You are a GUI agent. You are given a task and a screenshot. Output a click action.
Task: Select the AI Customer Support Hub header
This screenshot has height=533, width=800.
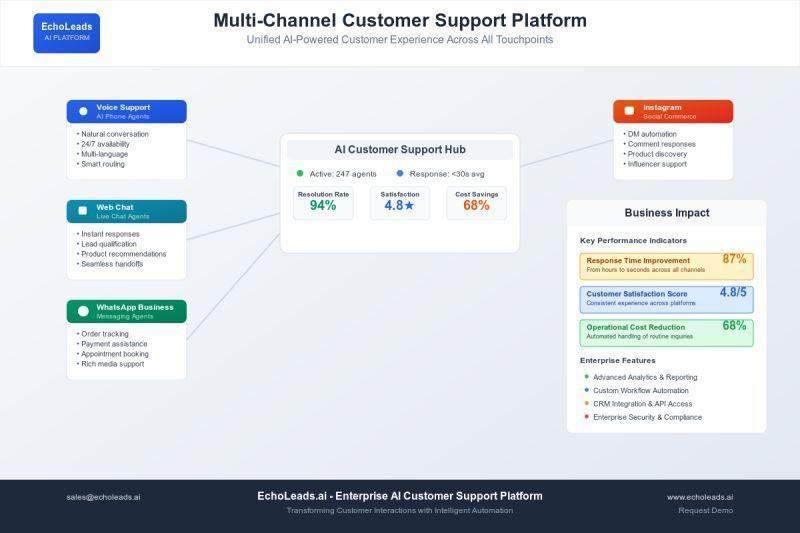pyautogui.click(x=400, y=150)
